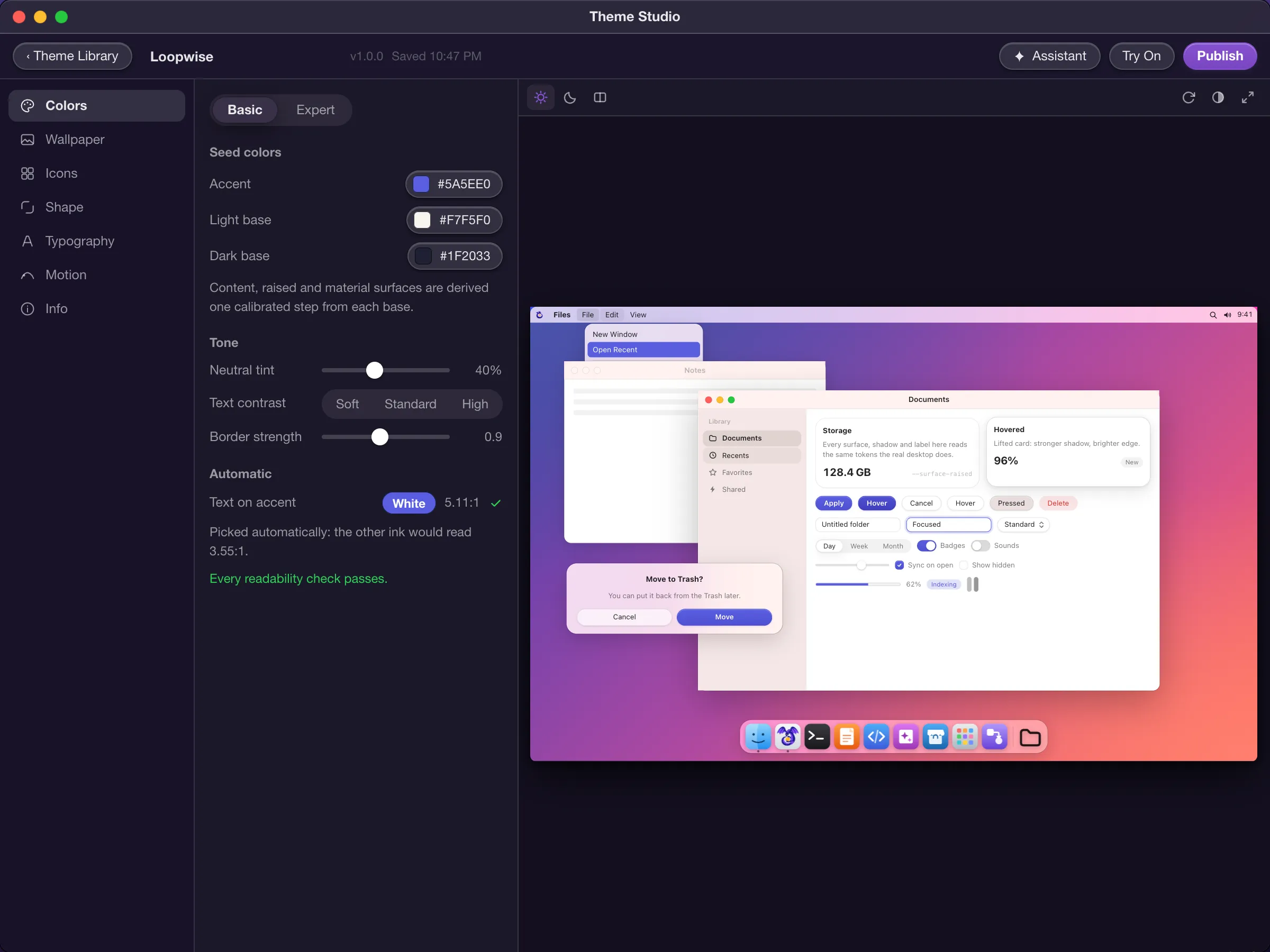Click the Finder face icon in preview dock

758,736
